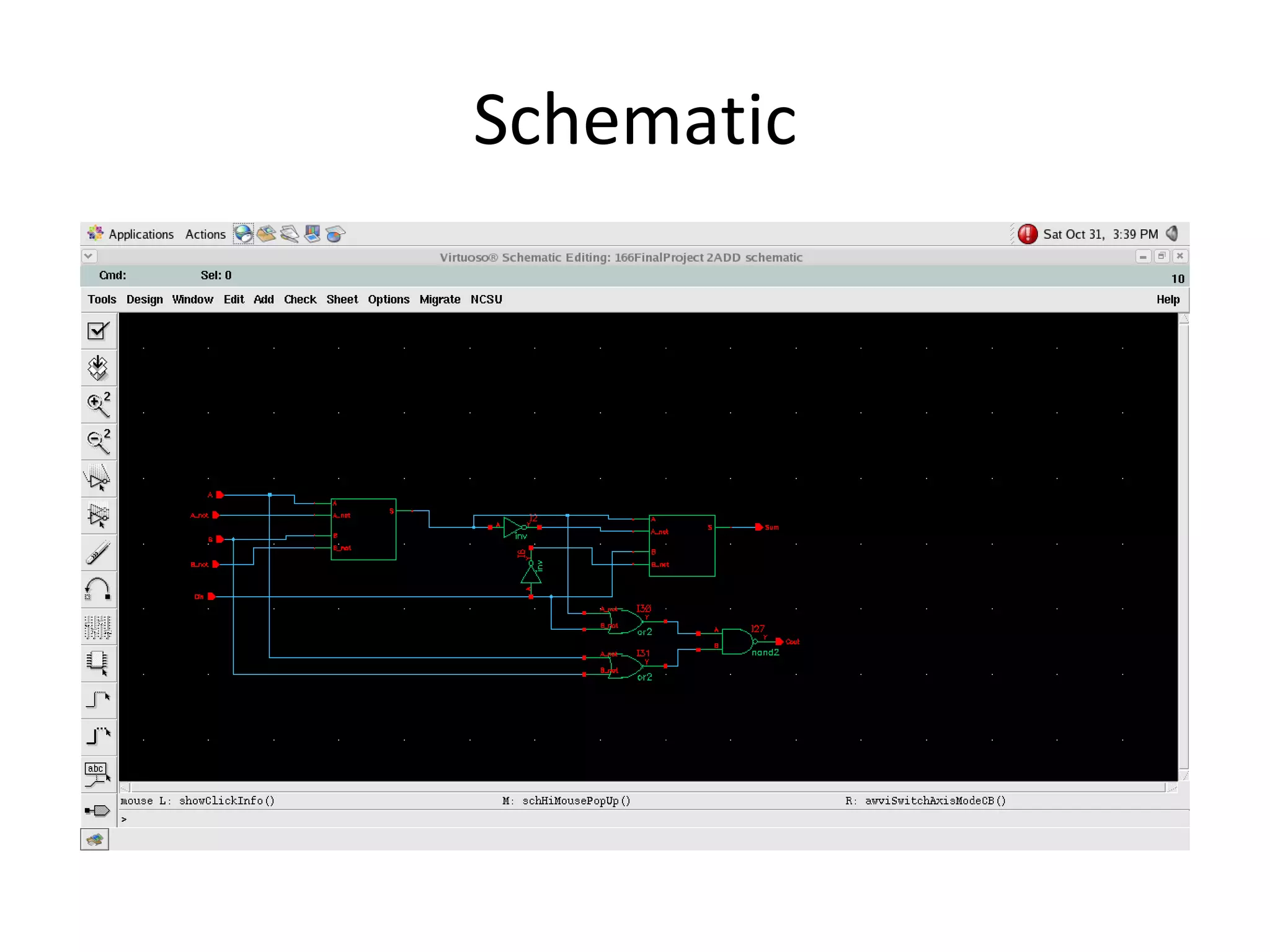Screen dimensions: 1270x952
Task: Click the horizontal scrollbar below canvas
Action: coord(648,787)
